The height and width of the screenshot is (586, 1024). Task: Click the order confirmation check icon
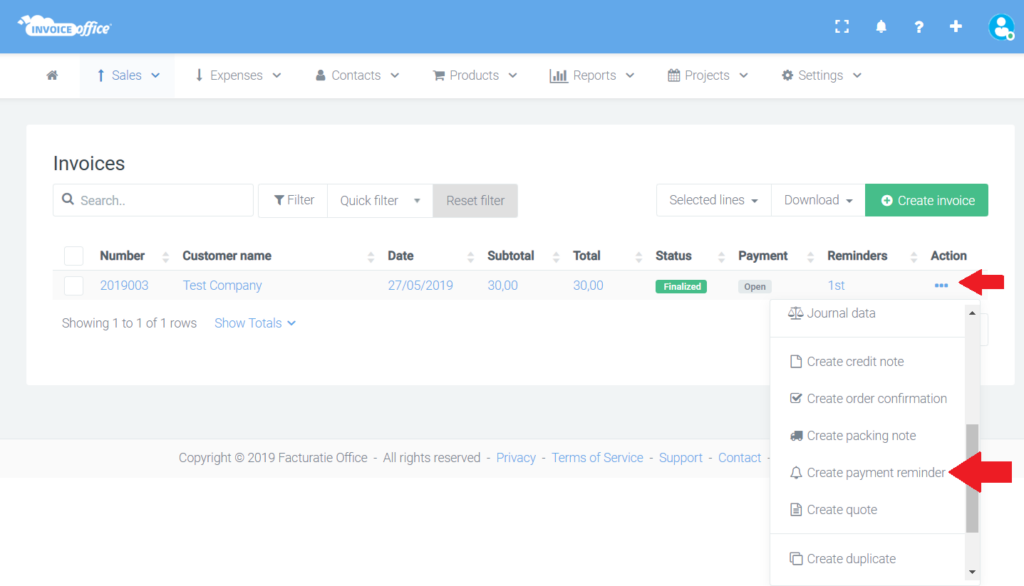tap(795, 398)
